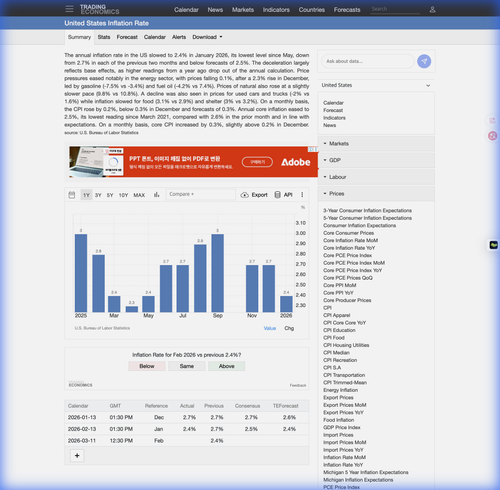
Task: Click the Export cloud download icon
Action: [x=245, y=195]
